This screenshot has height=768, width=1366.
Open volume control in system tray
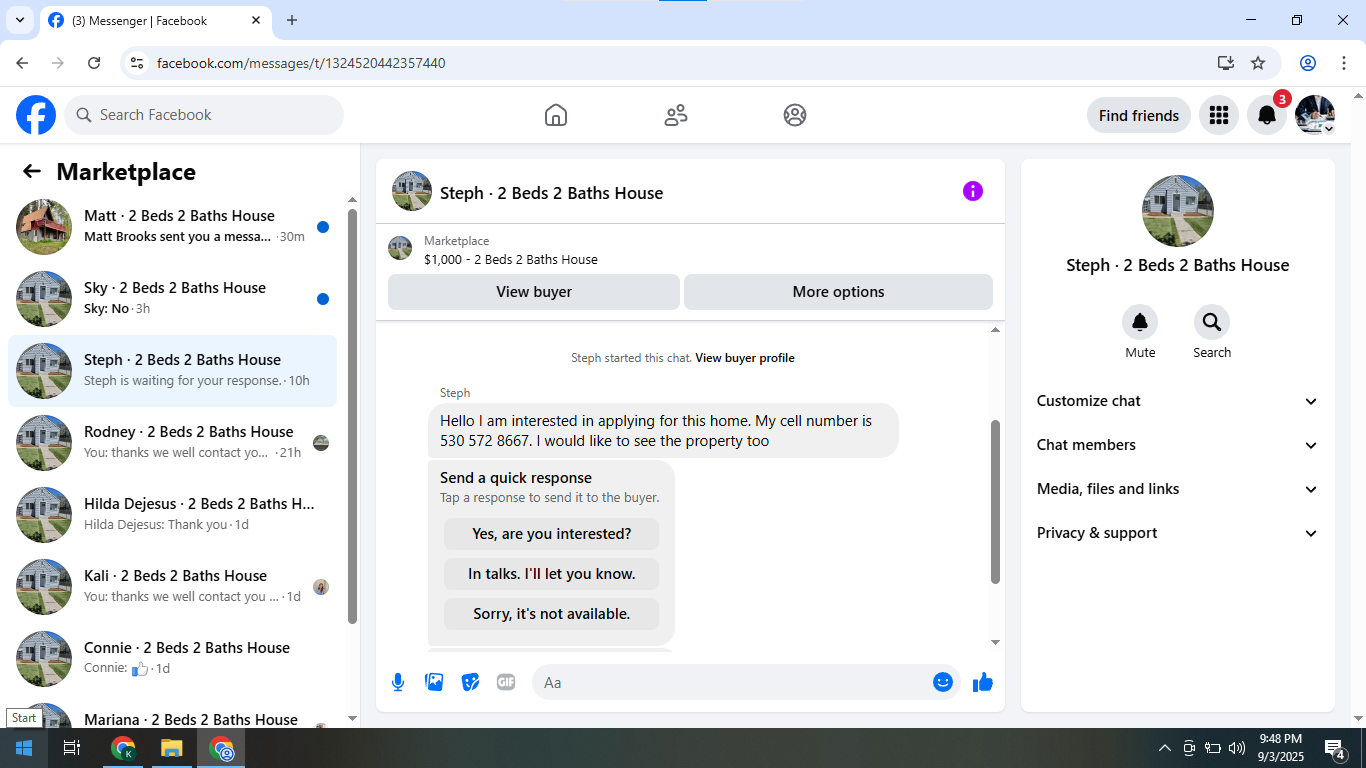pos(1236,748)
